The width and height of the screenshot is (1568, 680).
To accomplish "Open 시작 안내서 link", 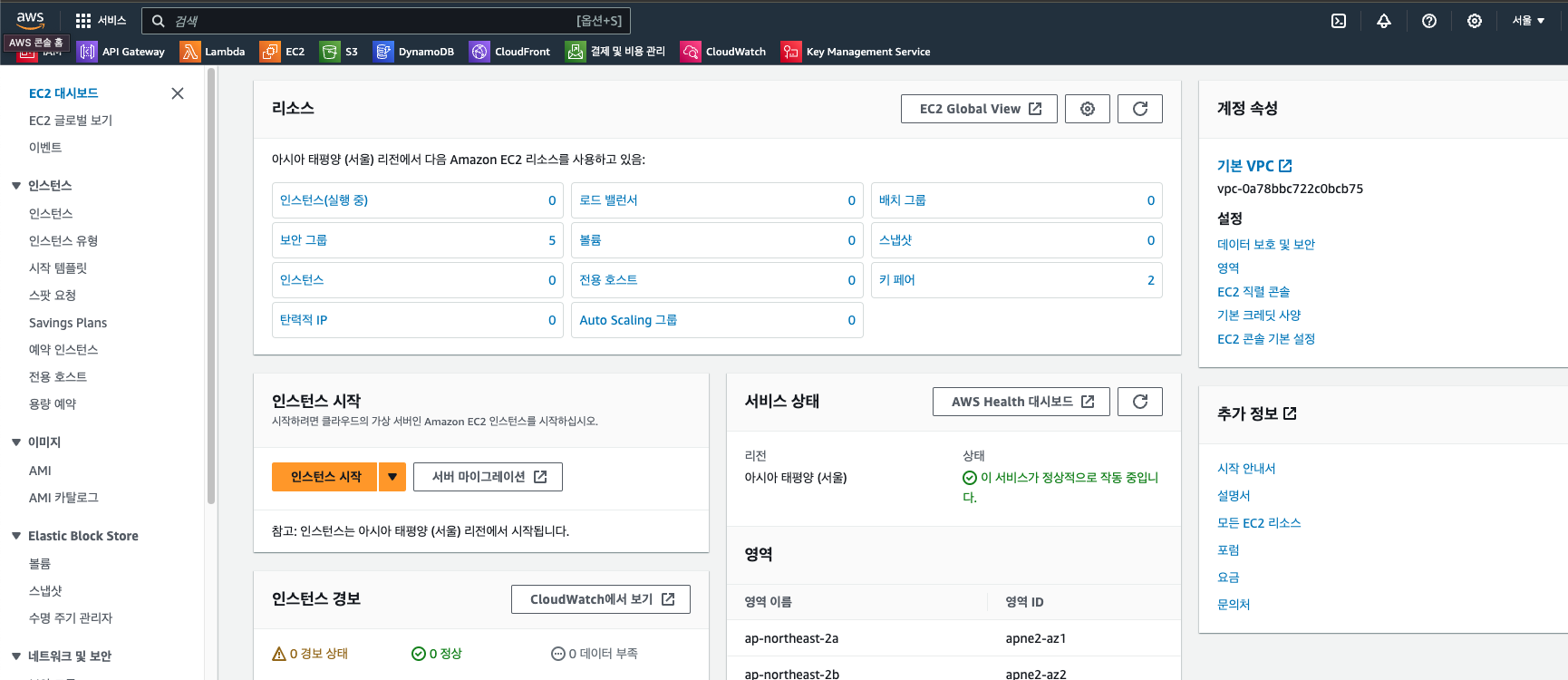I will pos(1246,469).
